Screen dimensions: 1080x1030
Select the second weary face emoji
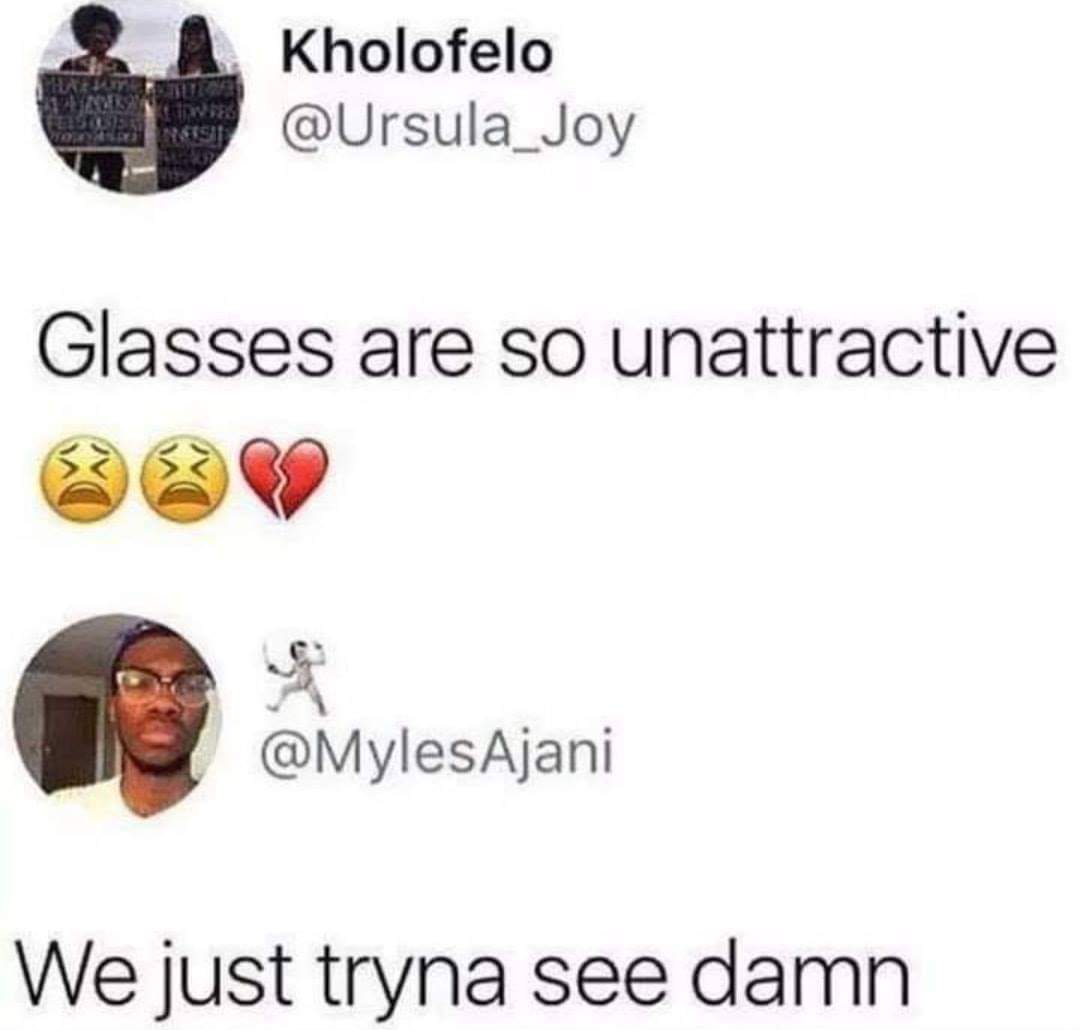(x=185, y=478)
